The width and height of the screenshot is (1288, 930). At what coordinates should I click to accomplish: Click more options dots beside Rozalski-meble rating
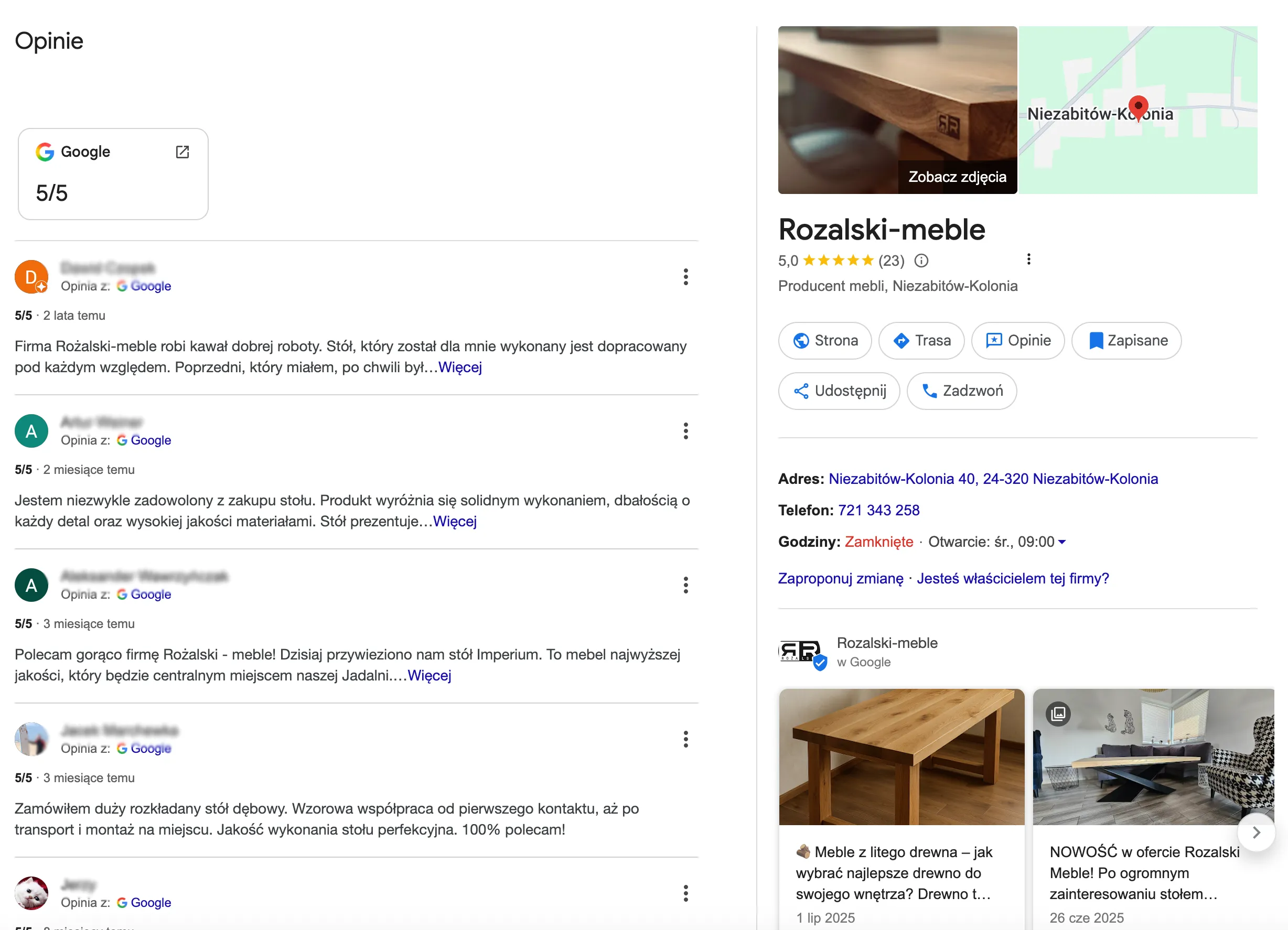pos(1028,259)
